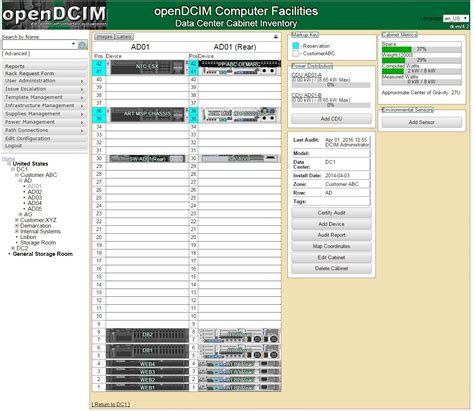Open the Template Management submenu
This screenshot has width=474, height=411.
tap(44, 97)
